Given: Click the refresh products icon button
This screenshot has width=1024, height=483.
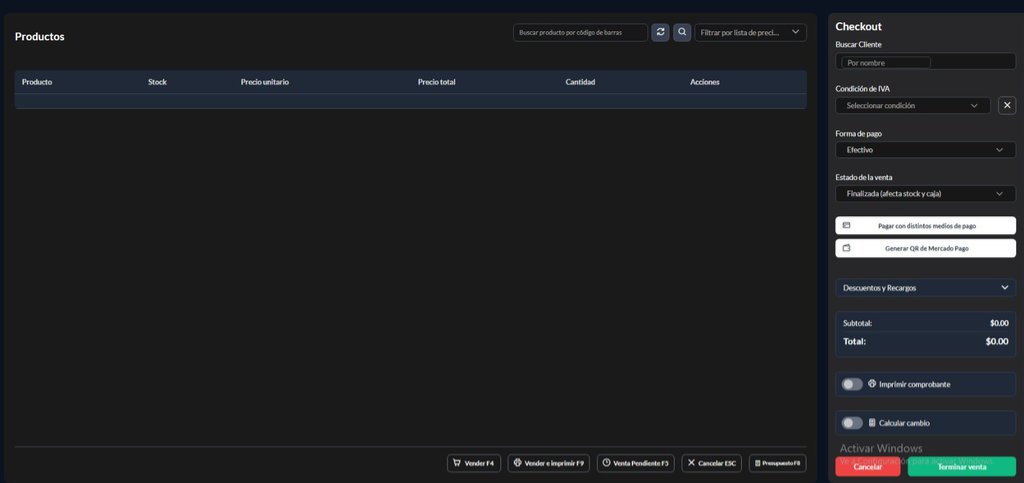Looking at the screenshot, I should 660,33.
